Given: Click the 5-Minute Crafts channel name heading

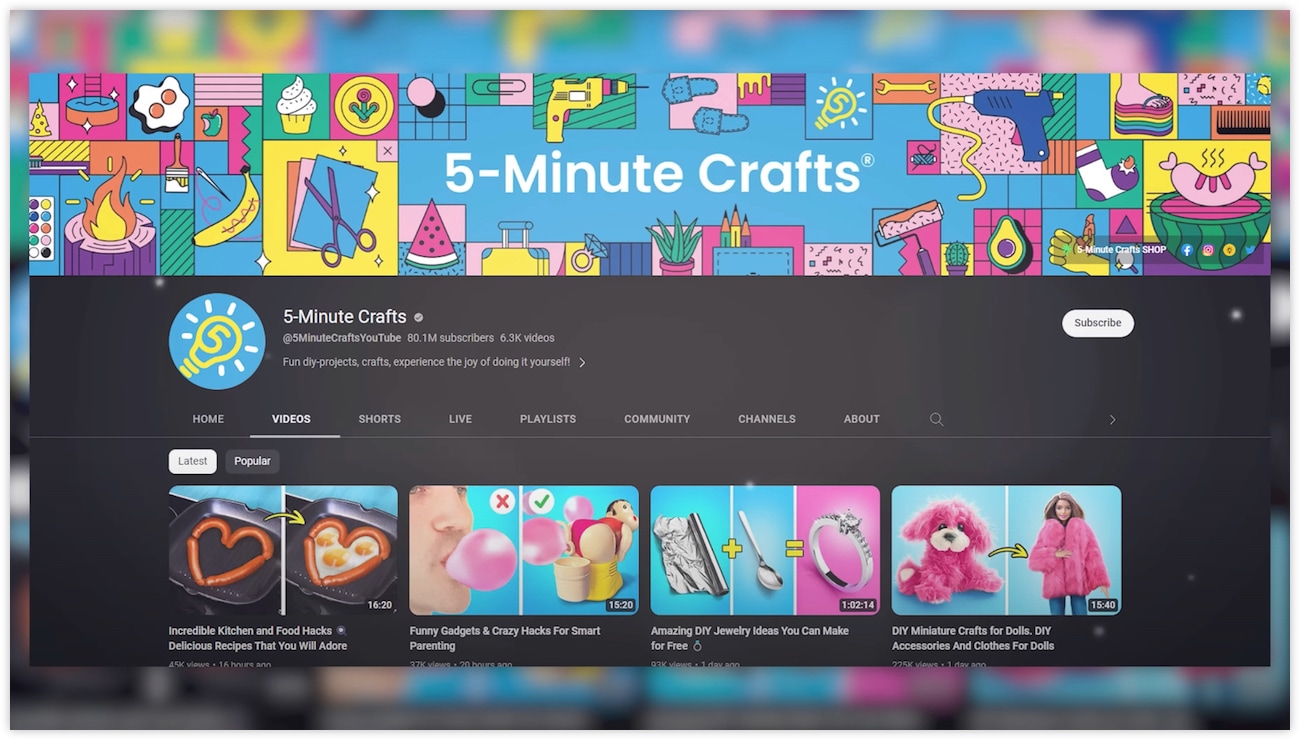Looking at the screenshot, I should pyautogui.click(x=345, y=317).
